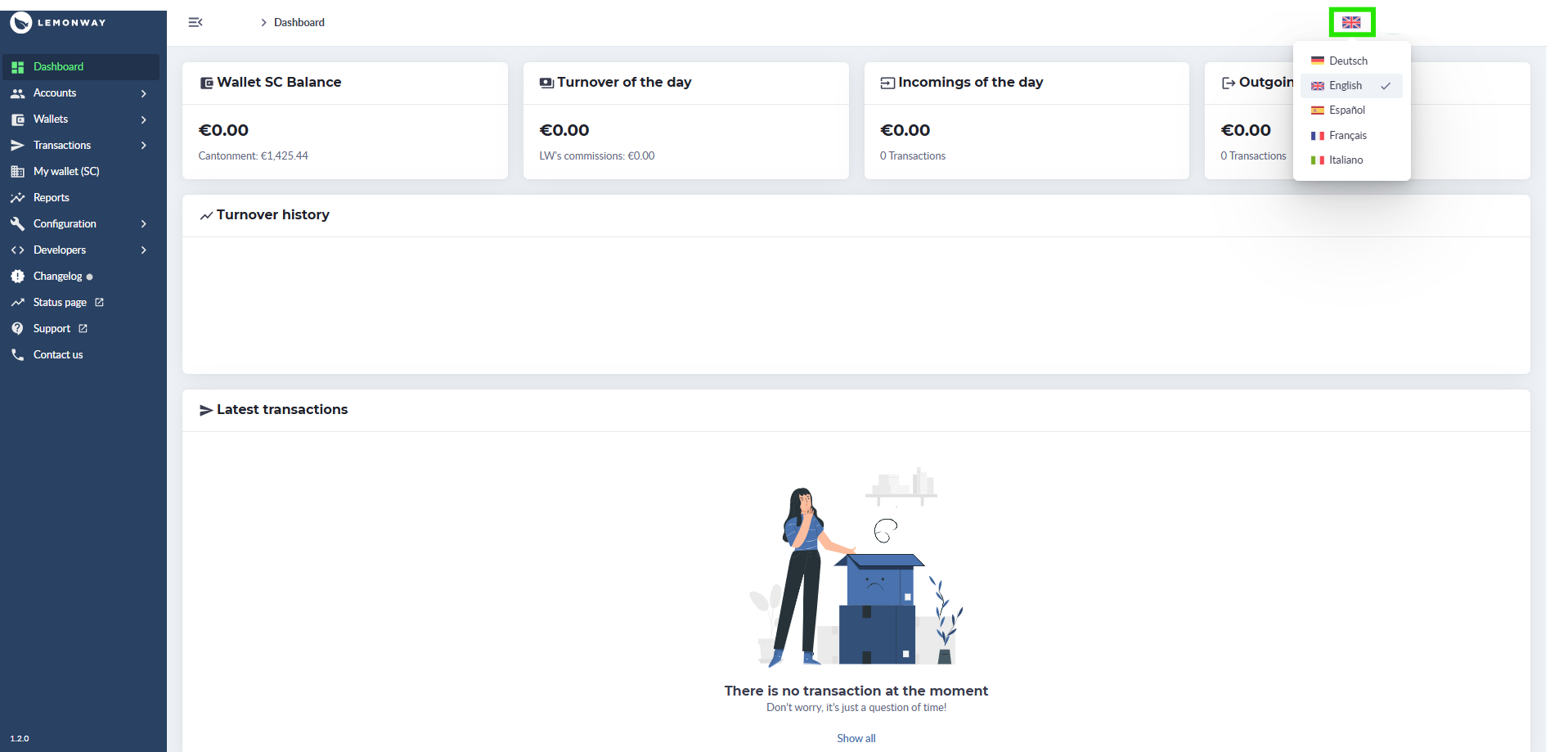Screen dimensions: 1568x752
Task: Click the Turnover of the day cash icon
Action: tap(547, 83)
